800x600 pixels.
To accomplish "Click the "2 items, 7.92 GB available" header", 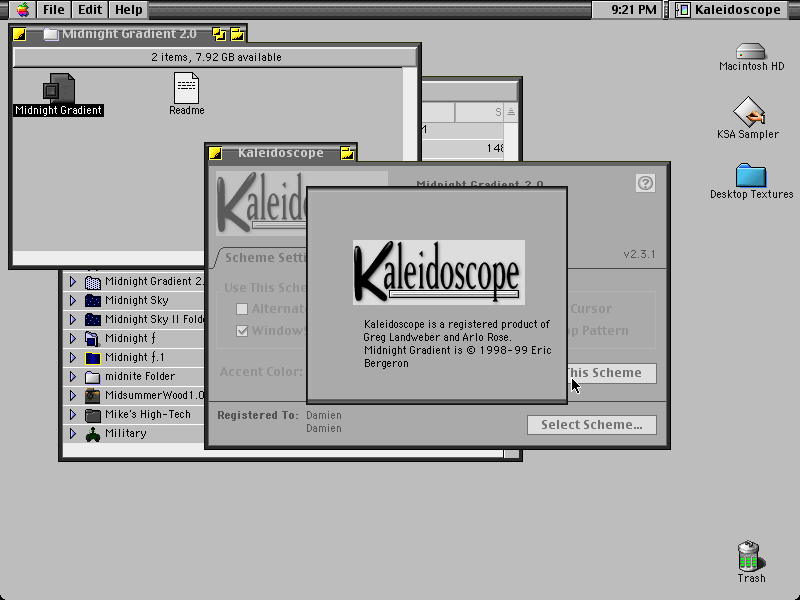I will (216, 57).
